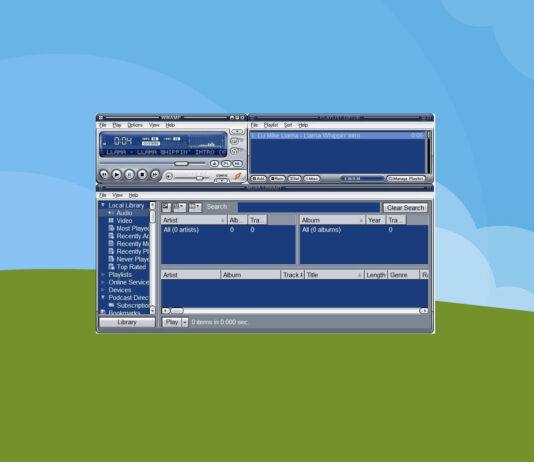Open the dropdown arrow next to Play

pos(185,322)
